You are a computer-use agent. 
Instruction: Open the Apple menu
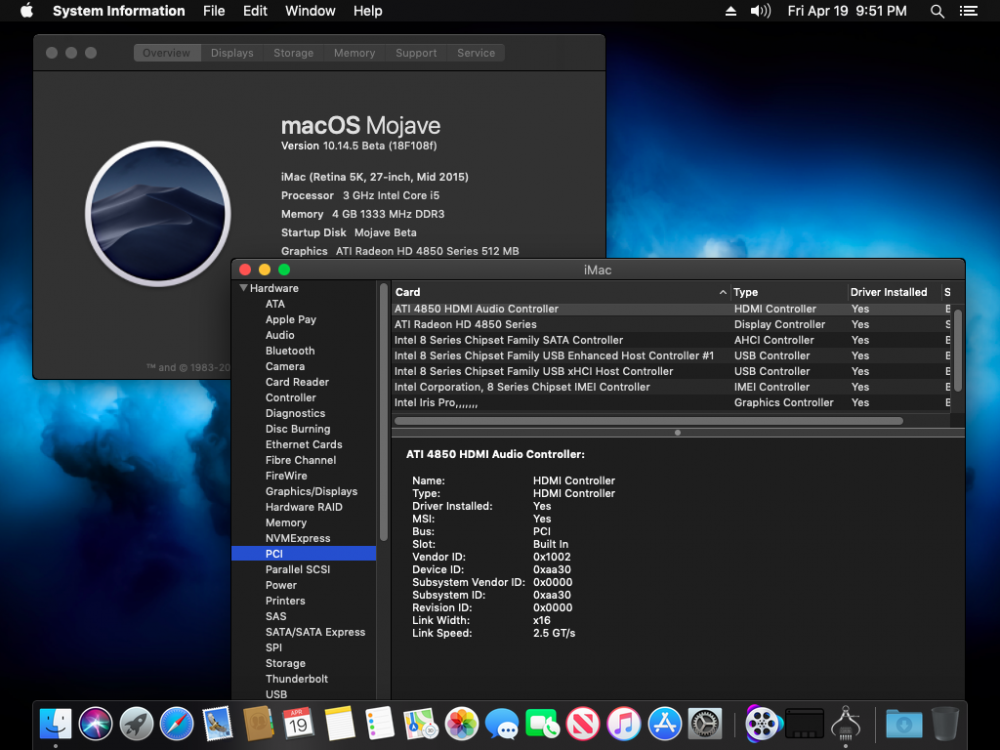pyautogui.click(x=27, y=11)
